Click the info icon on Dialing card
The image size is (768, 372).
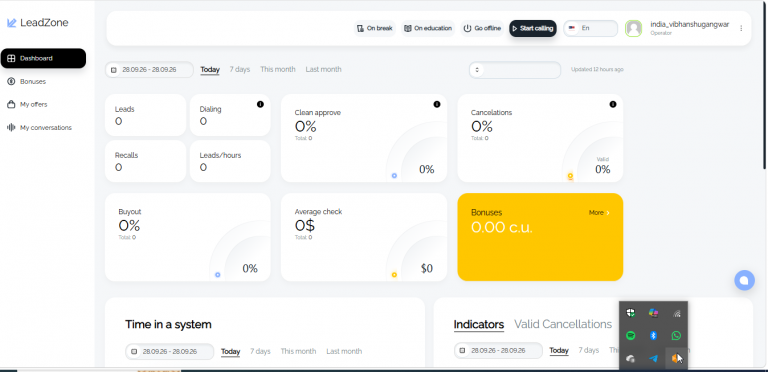coord(260,104)
